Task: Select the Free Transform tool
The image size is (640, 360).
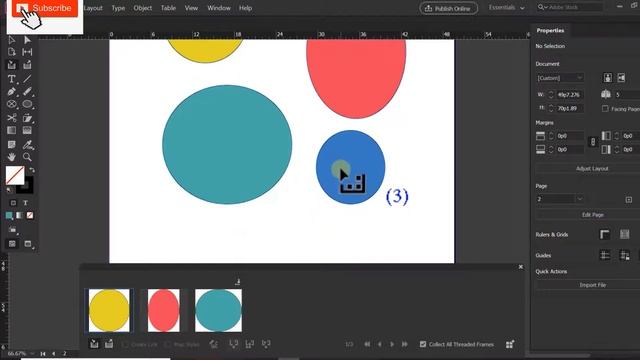Action: coord(27,118)
